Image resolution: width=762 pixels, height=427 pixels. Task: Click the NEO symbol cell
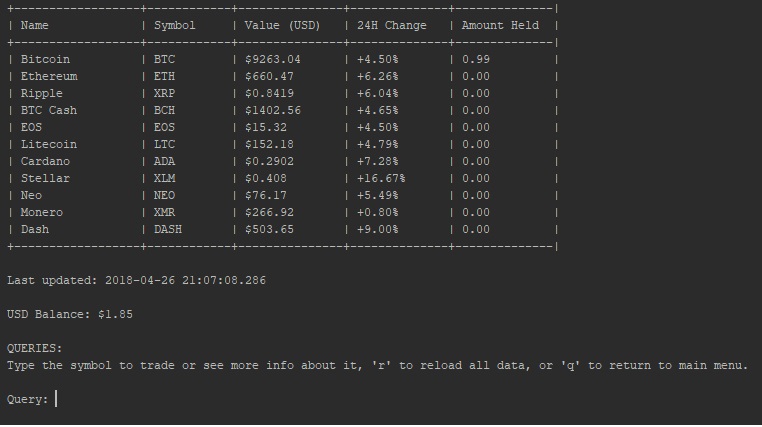[x=164, y=195]
